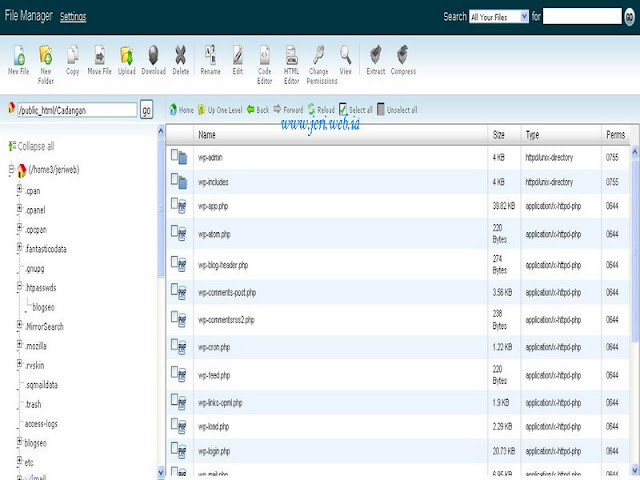Open the HTML Editor icon

[291, 56]
